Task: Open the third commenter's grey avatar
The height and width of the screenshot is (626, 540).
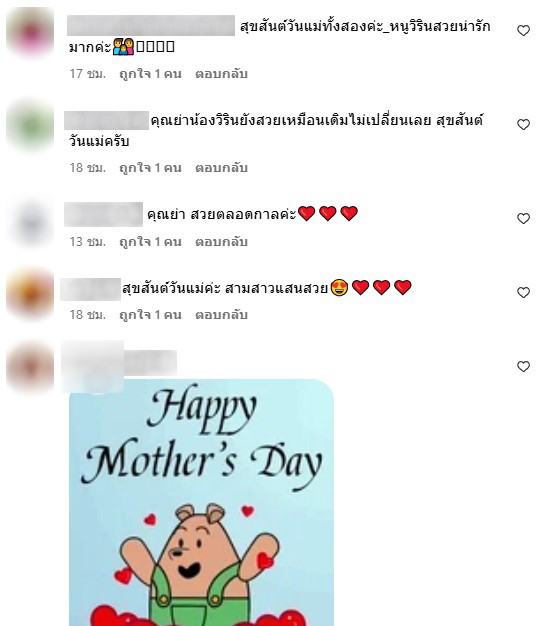Action: 30,222
